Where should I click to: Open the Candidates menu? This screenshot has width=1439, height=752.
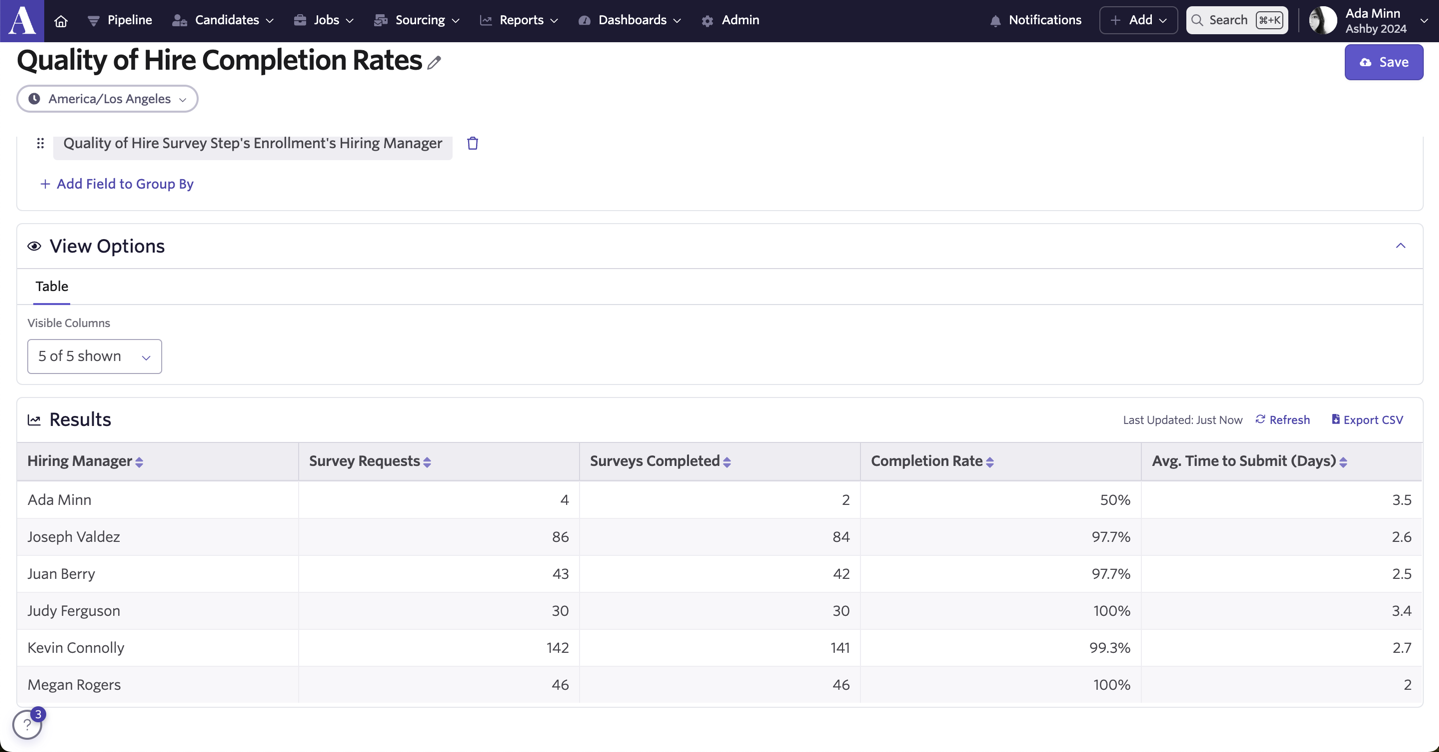click(x=223, y=20)
